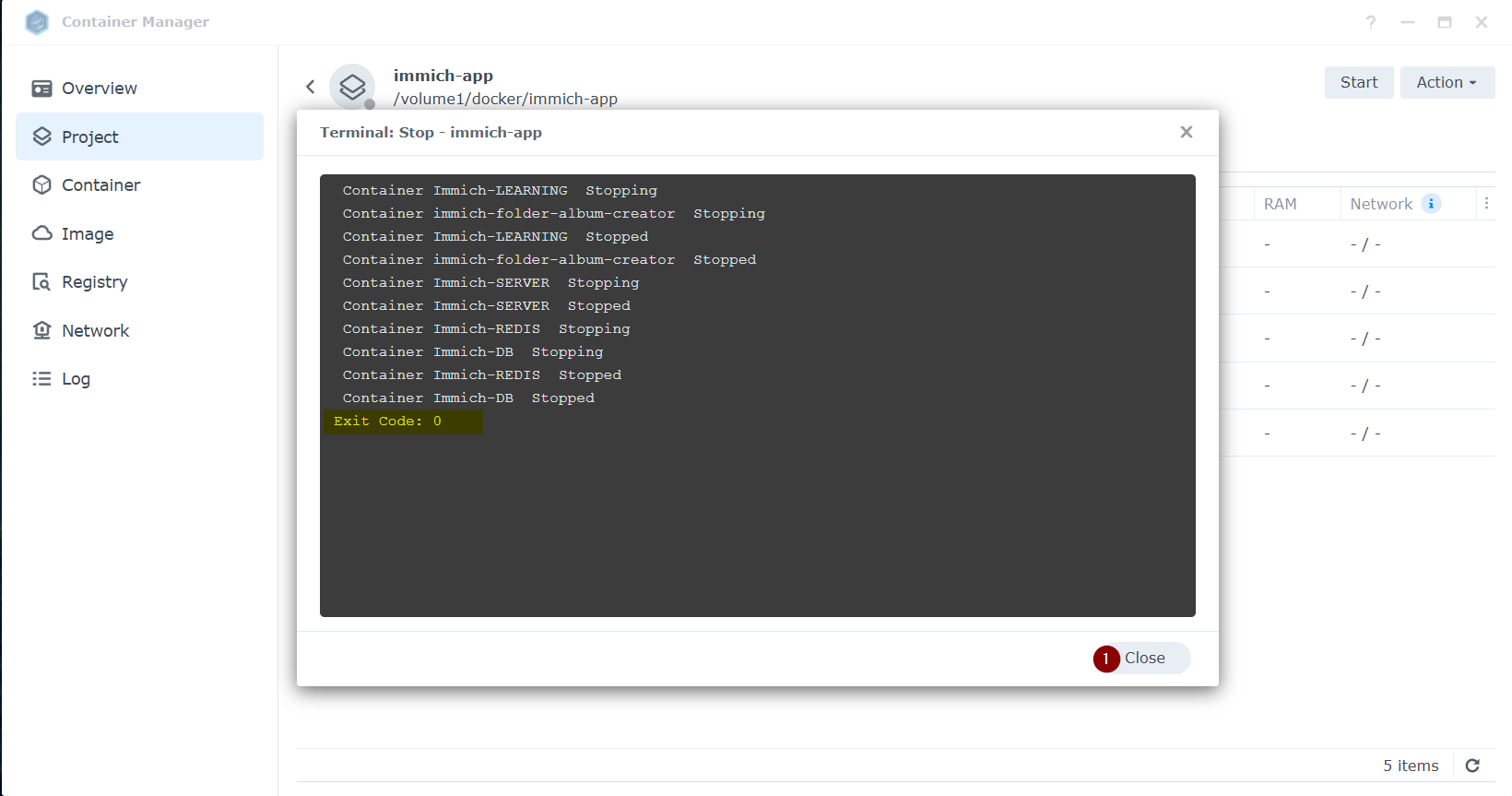The width and height of the screenshot is (1512, 796).
Task: Click the Container Manager app logo
Action: tap(37, 22)
